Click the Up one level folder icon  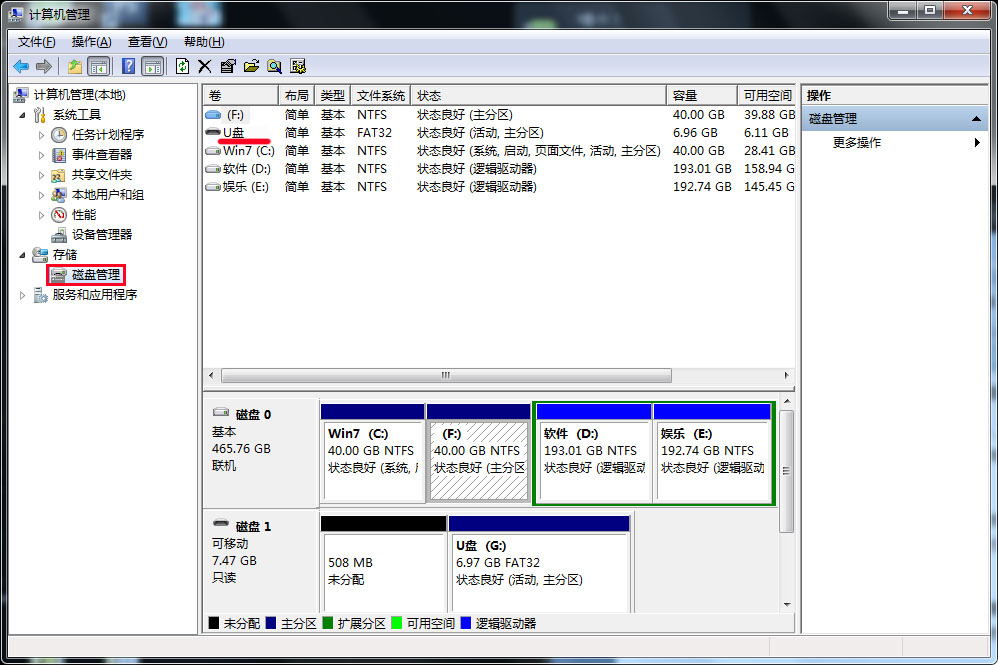[x=75, y=66]
